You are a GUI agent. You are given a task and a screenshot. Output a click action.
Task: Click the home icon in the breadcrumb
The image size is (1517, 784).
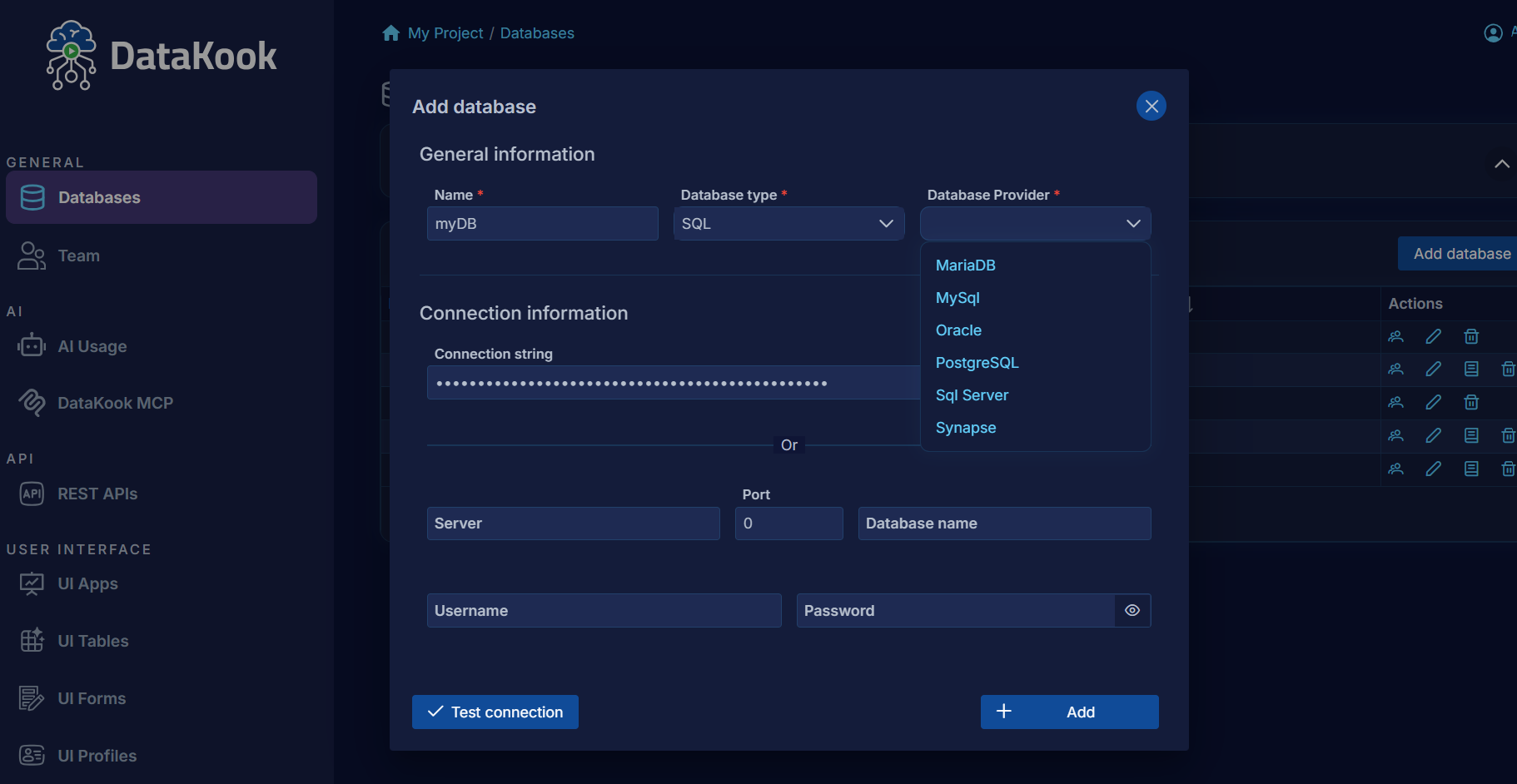coord(390,33)
